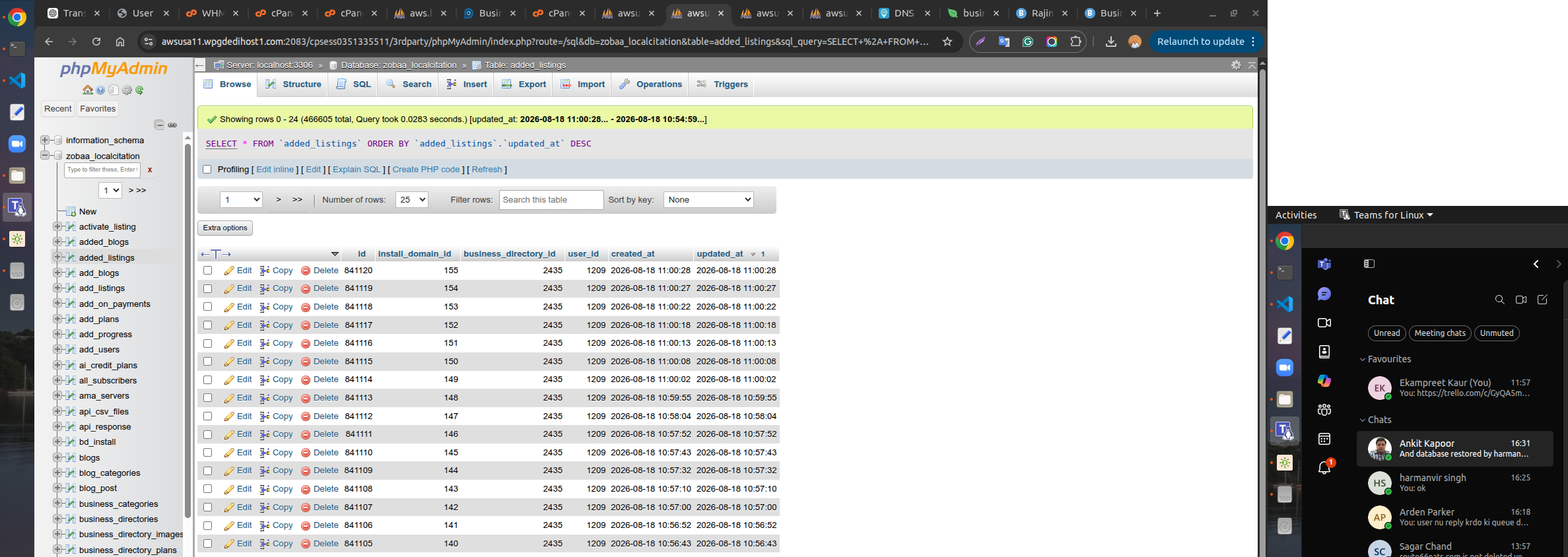Image resolution: width=1568 pixels, height=557 pixels.
Task: Open Visual Studio Code from left dock
Action: [17, 81]
